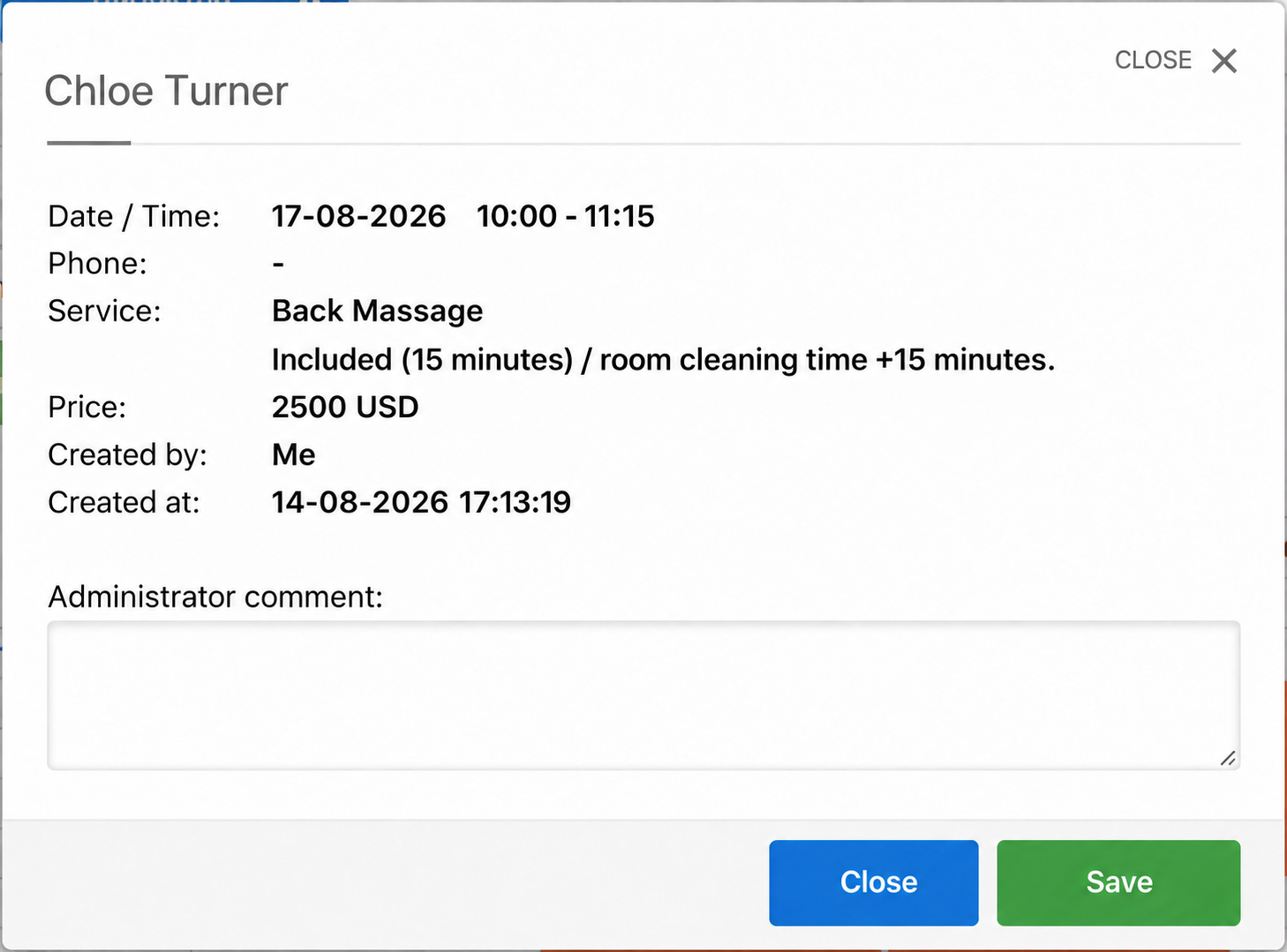Click the Created at label
Screen dimensions: 1287x952
point(124,502)
